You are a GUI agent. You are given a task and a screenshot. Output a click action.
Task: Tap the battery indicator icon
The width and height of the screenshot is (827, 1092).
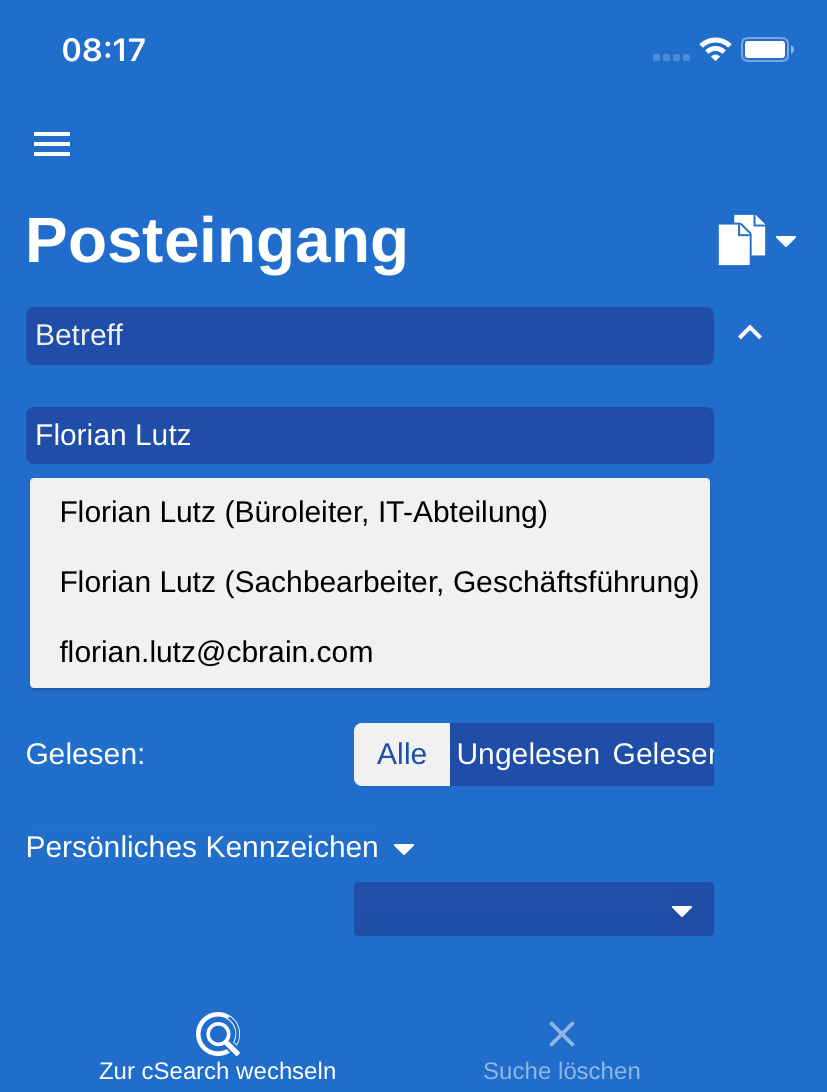[x=766, y=49]
